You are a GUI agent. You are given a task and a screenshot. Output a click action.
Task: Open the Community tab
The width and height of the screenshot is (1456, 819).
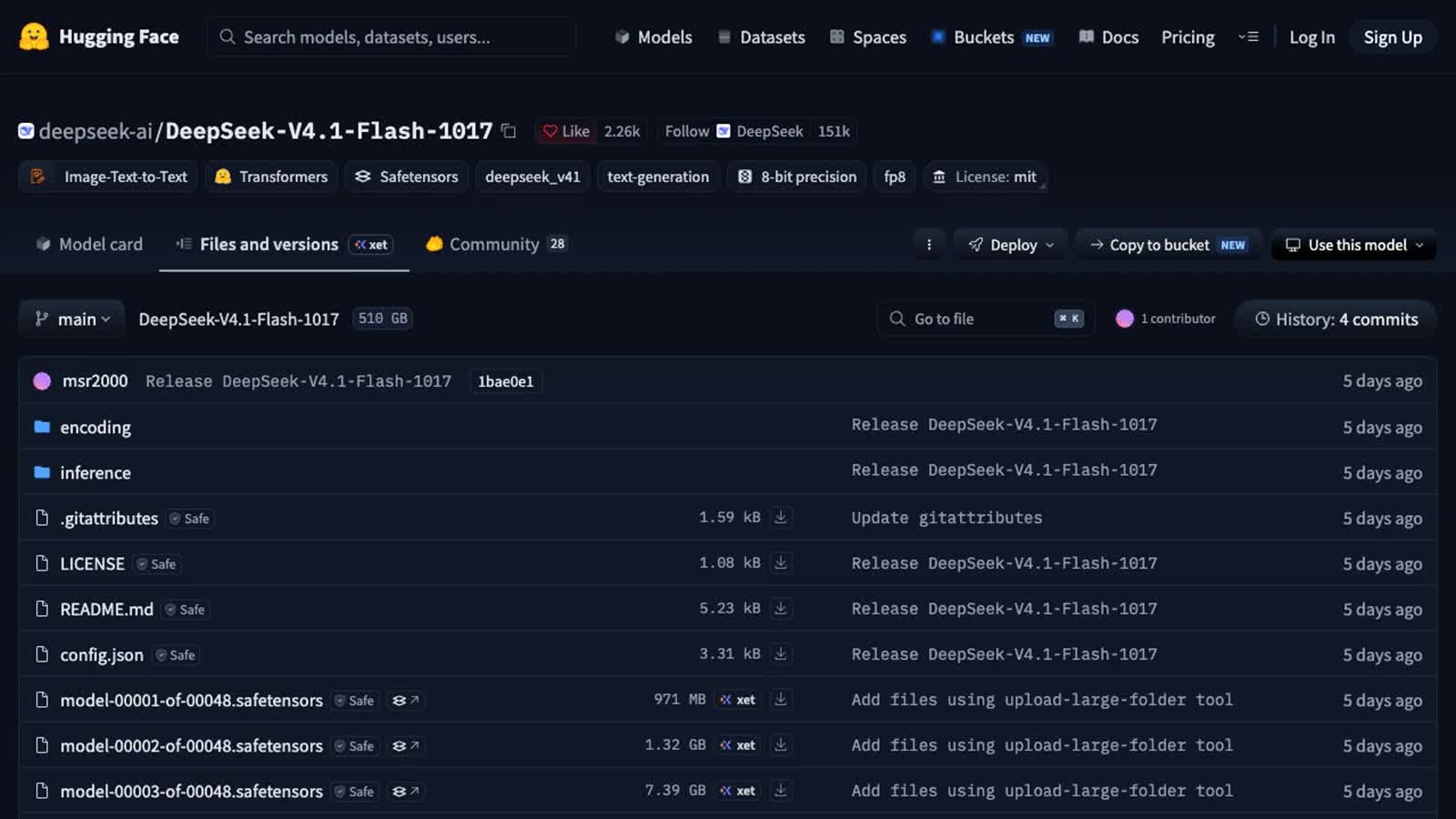[497, 244]
